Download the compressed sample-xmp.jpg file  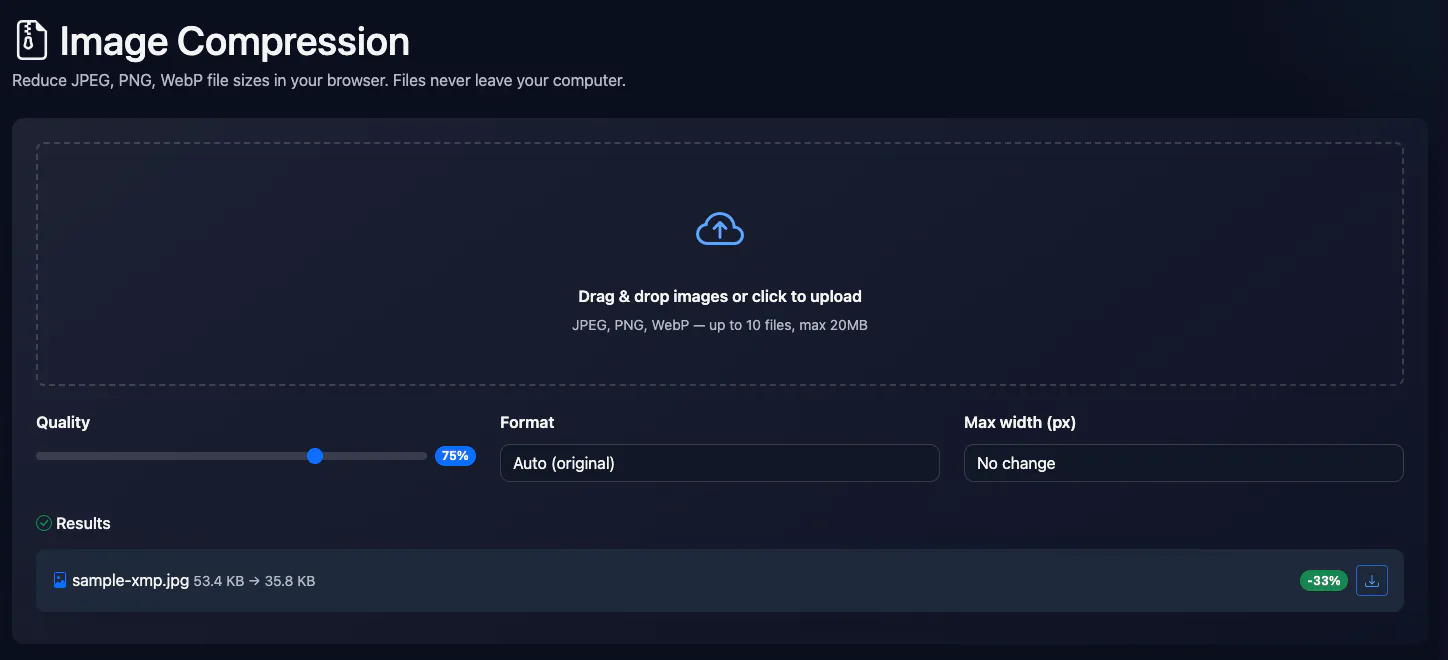[x=1372, y=580]
